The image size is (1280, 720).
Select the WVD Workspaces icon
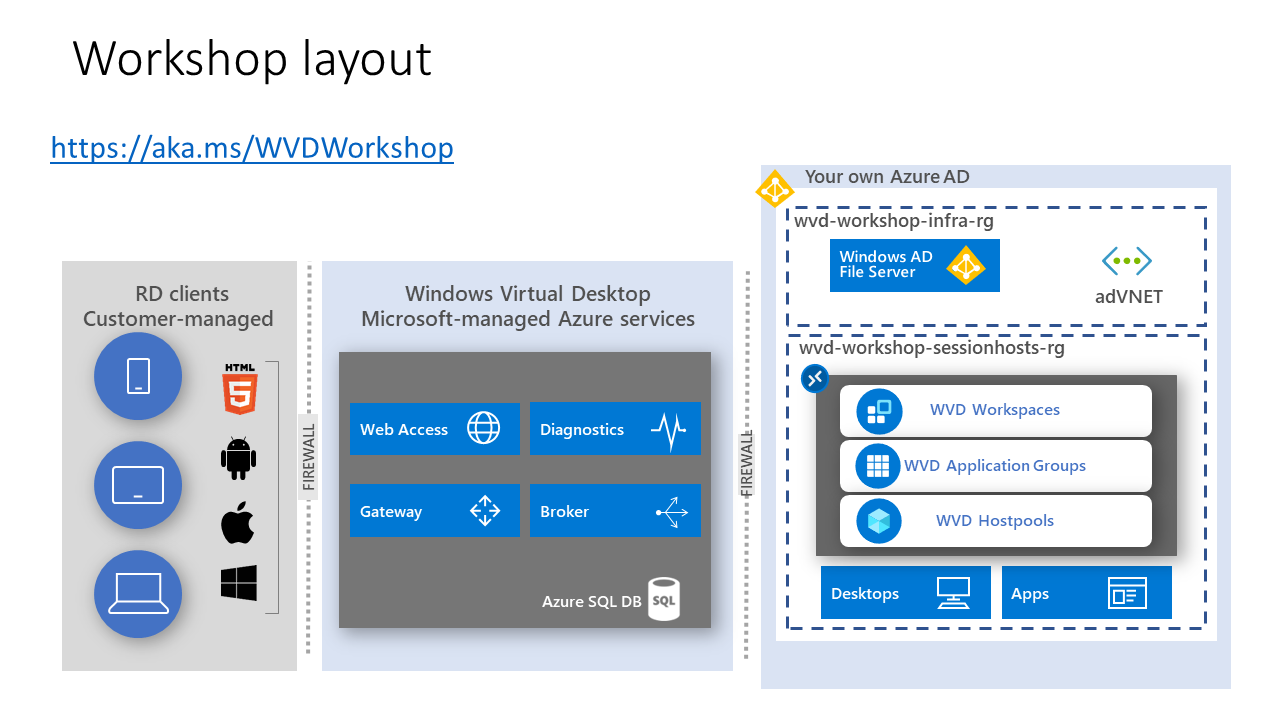876,410
